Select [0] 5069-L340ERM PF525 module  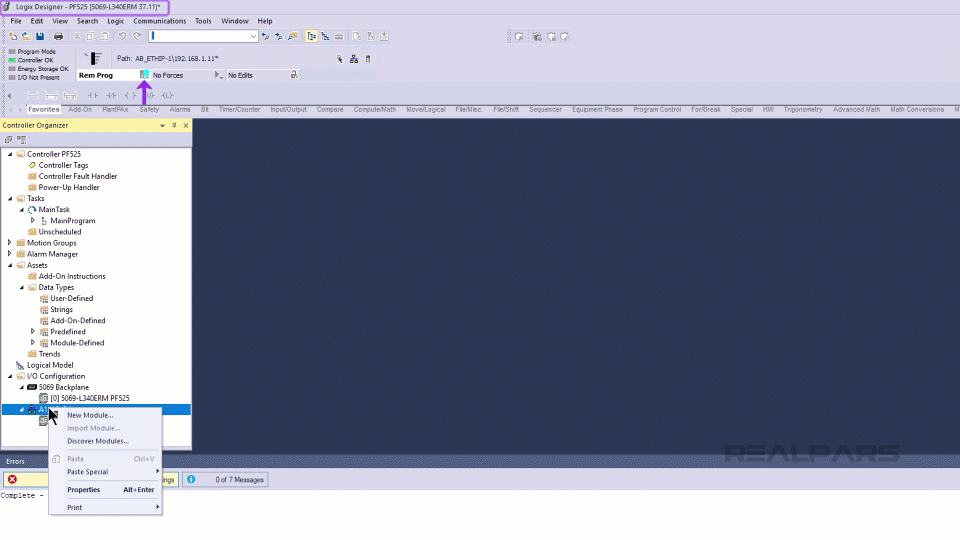(90, 399)
